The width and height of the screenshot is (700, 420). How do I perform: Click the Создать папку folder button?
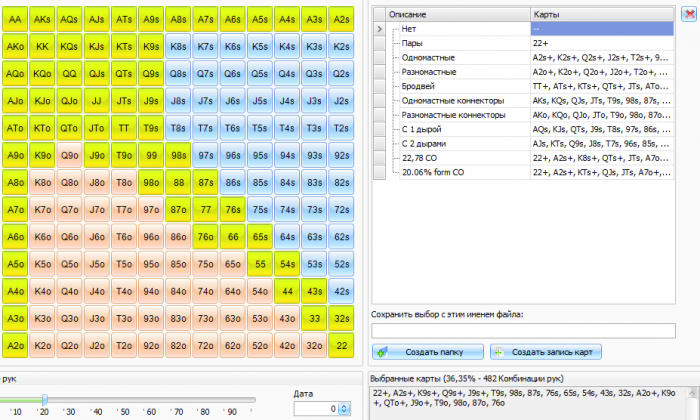pos(428,352)
